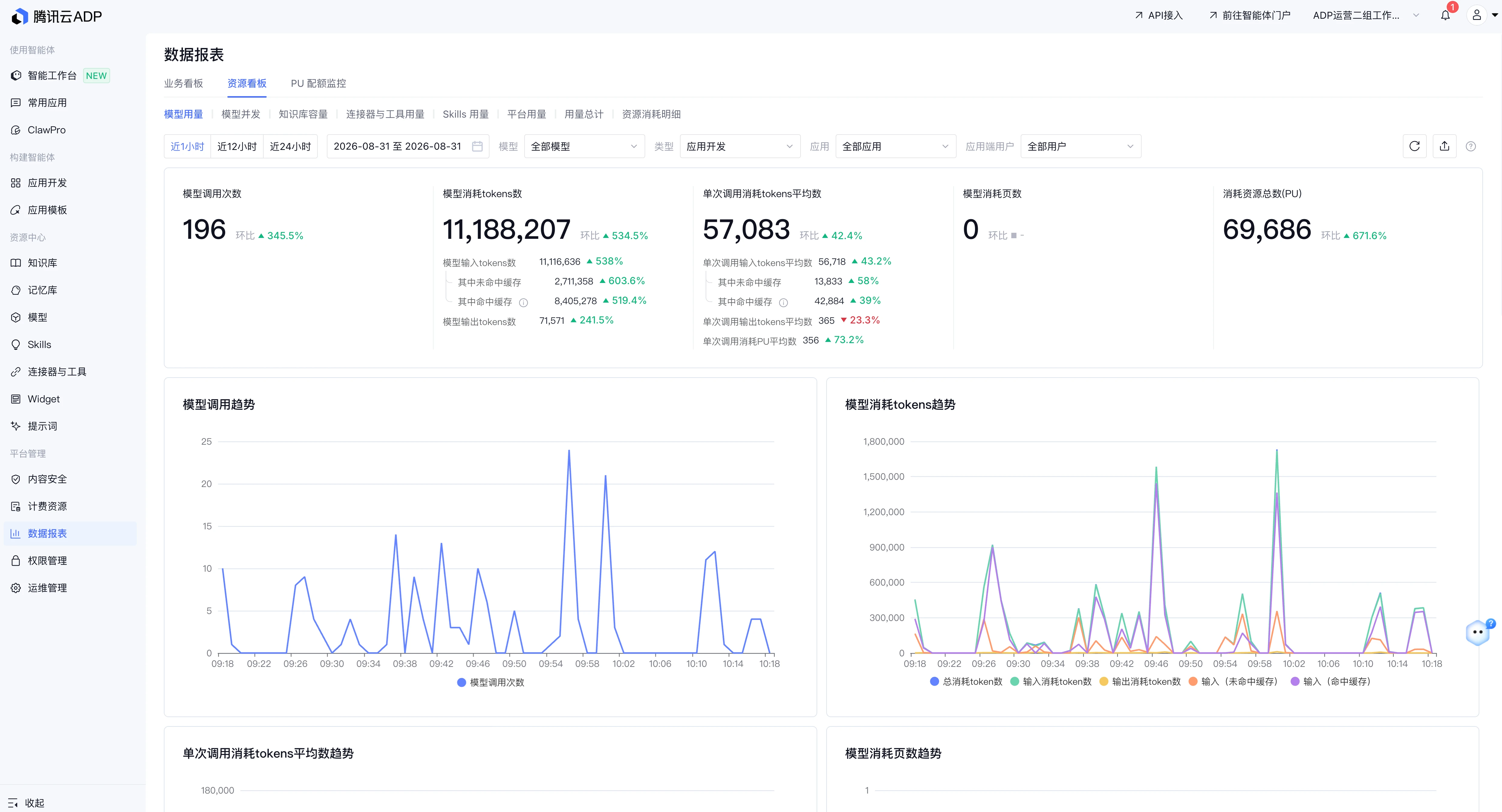The height and width of the screenshot is (812, 1502).
Task: Click the 输出消耗token数 yellow legend dot
Action: tap(1103, 681)
